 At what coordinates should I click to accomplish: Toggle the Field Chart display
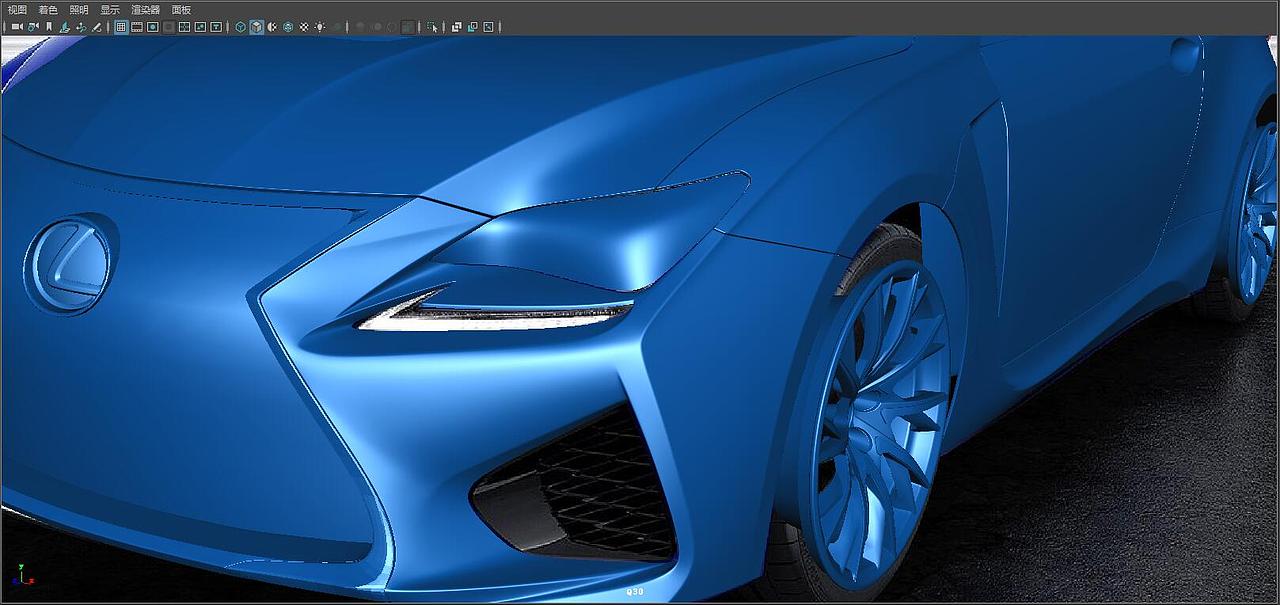coord(184,27)
